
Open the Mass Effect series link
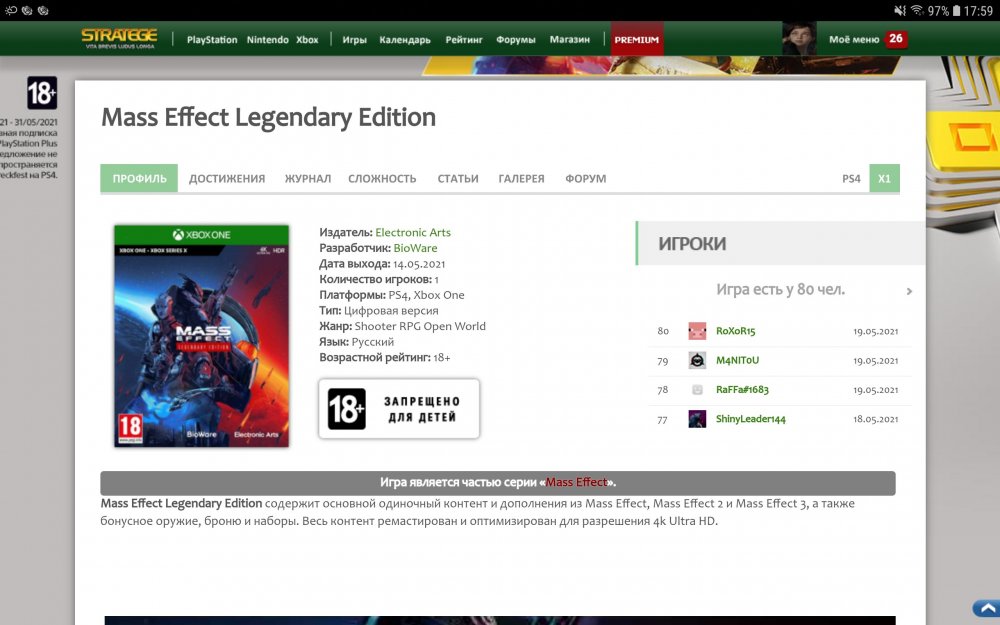(577, 481)
